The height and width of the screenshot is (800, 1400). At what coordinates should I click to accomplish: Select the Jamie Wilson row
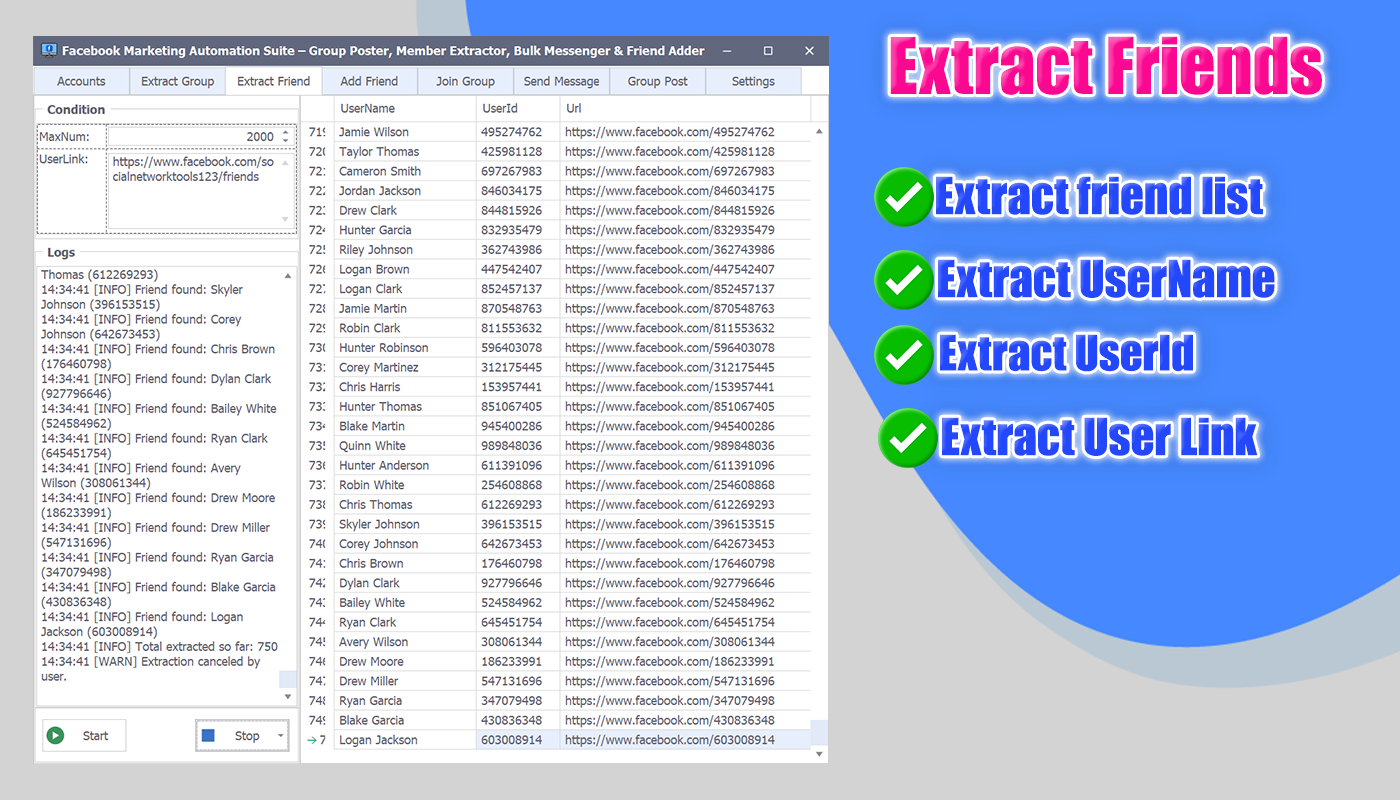click(556, 132)
